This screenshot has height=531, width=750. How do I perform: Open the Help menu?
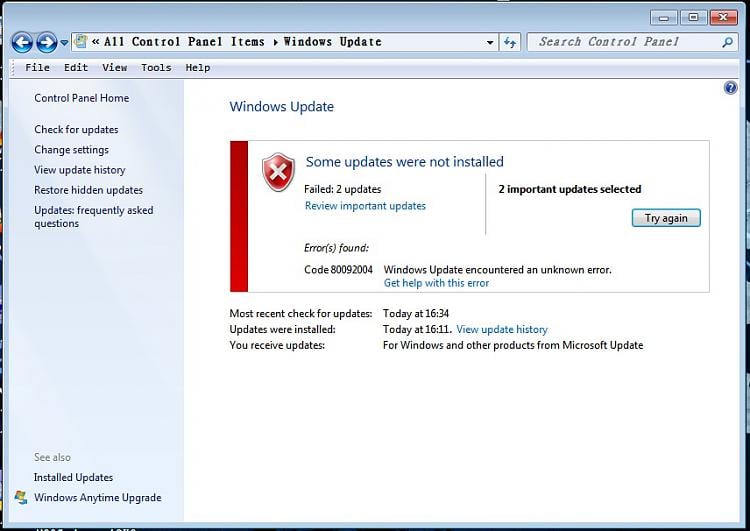pyautogui.click(x=198, y=67)
